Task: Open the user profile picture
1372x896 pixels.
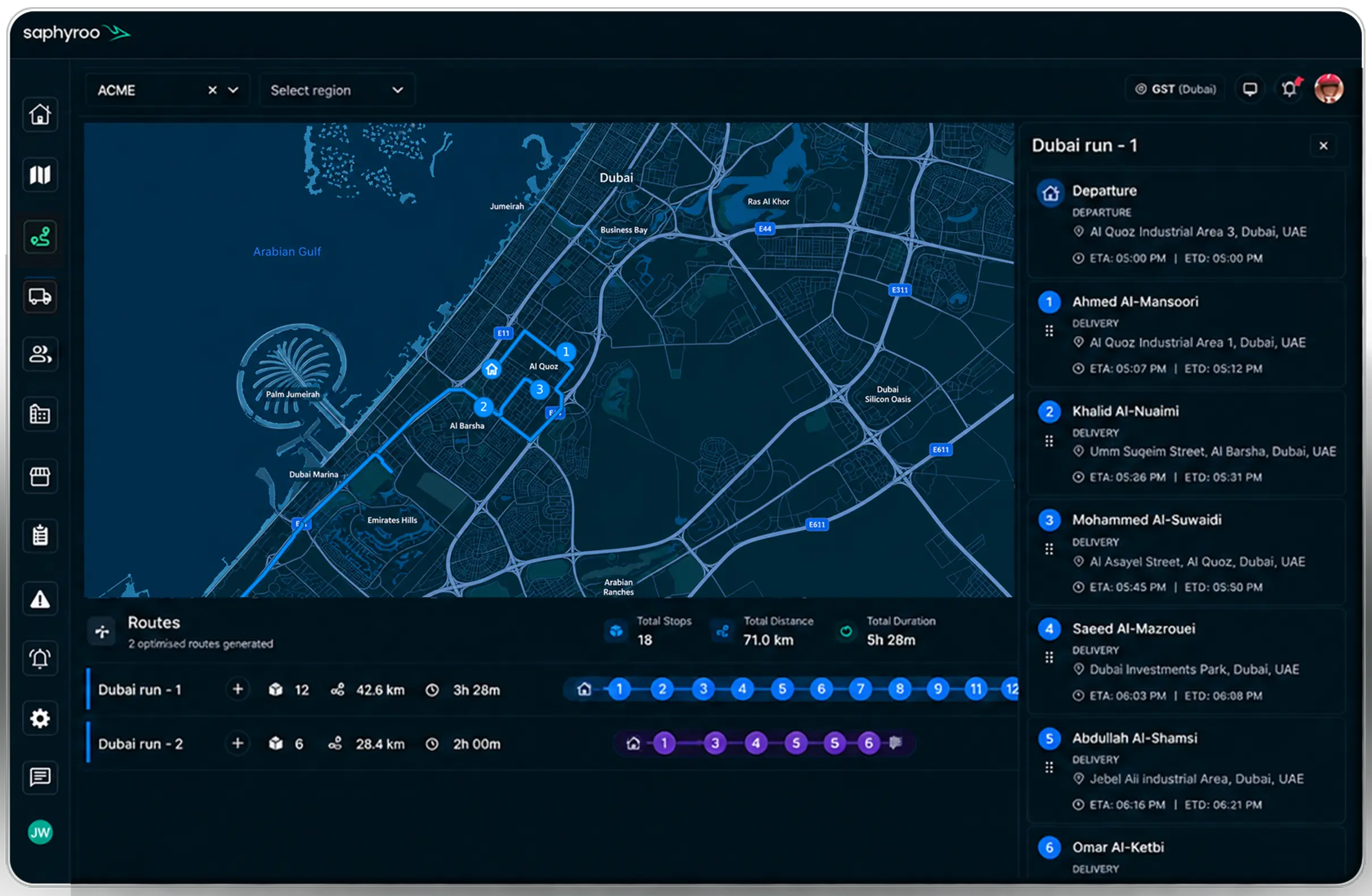Action: [1329, 89]
